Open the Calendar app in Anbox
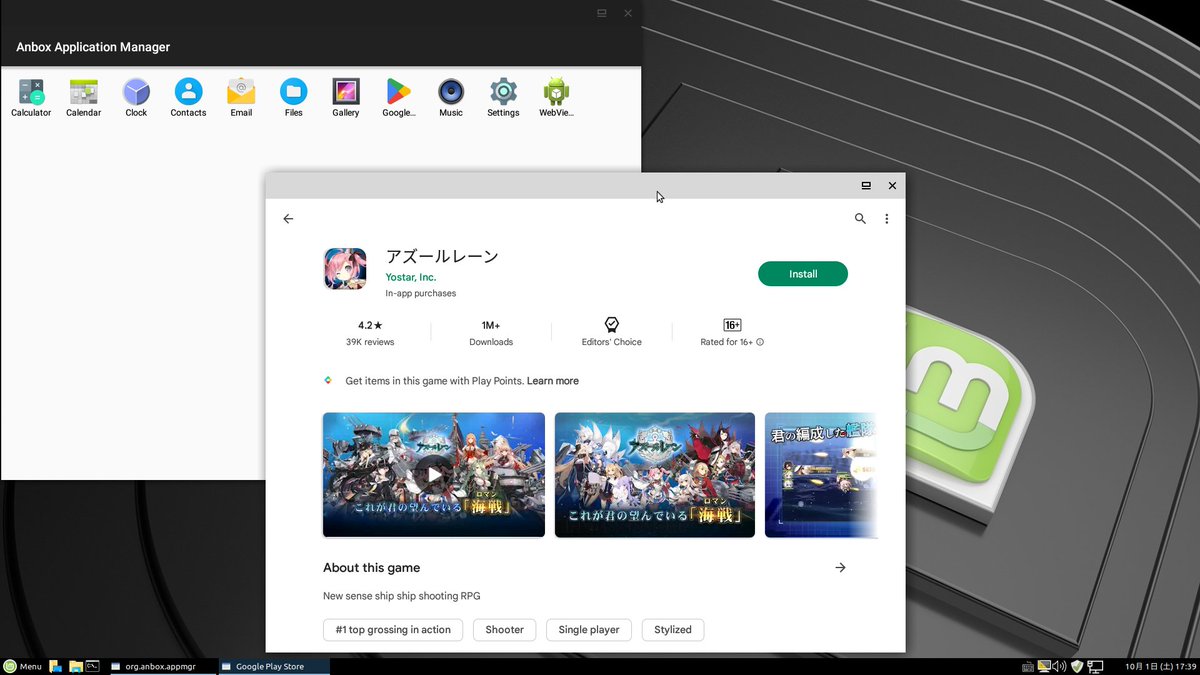 tap(84, 98)
